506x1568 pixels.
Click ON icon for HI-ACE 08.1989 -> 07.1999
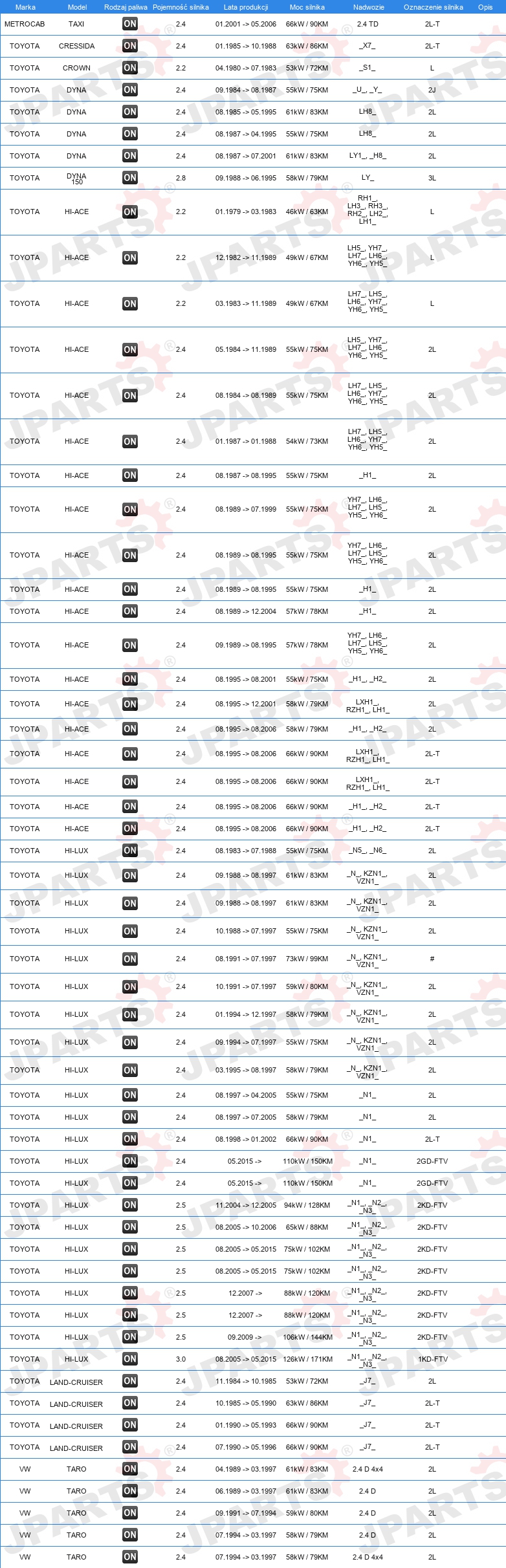pos(129,509)
